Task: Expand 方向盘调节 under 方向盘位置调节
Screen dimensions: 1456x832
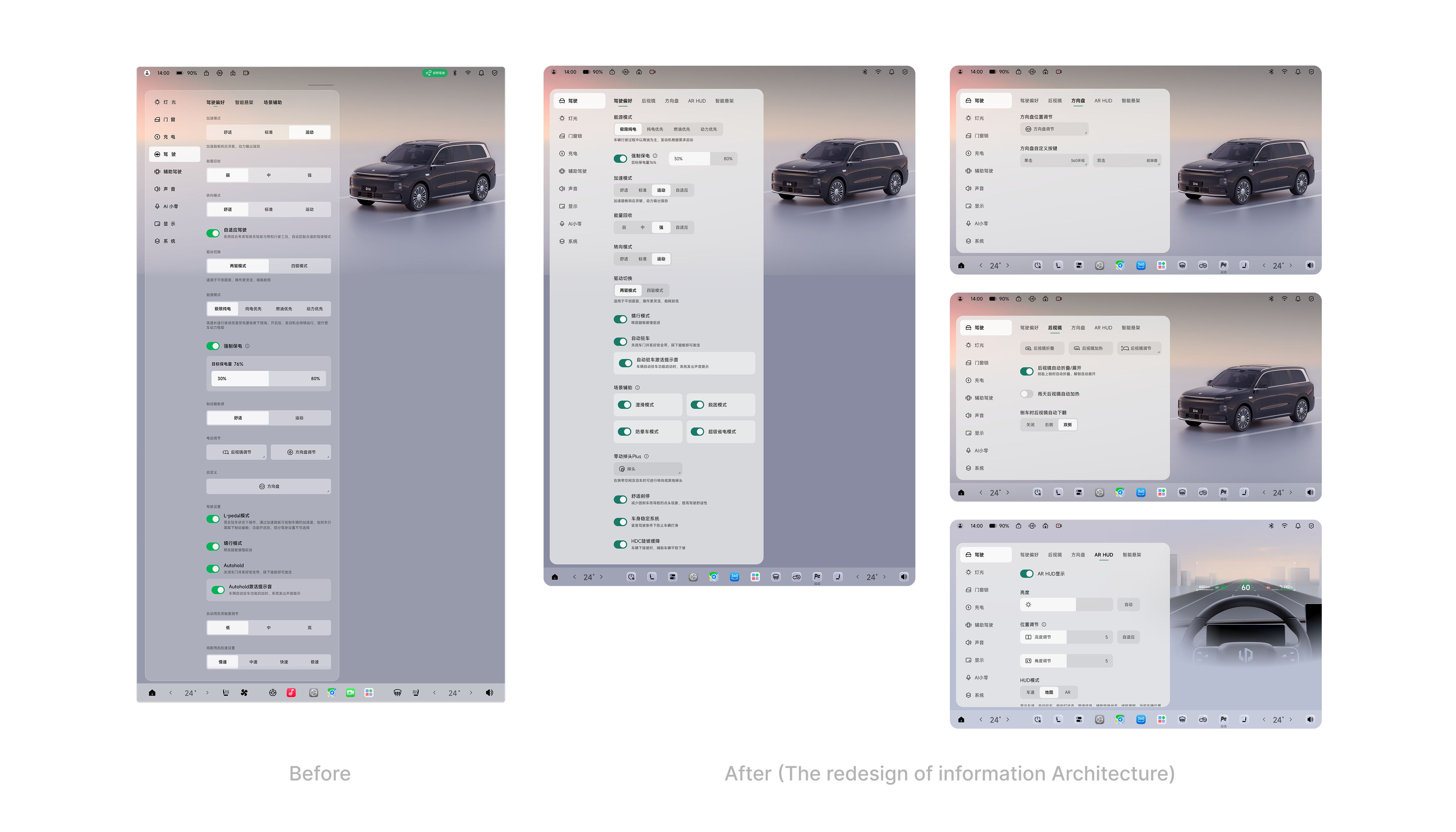Action: (1054, 129)
